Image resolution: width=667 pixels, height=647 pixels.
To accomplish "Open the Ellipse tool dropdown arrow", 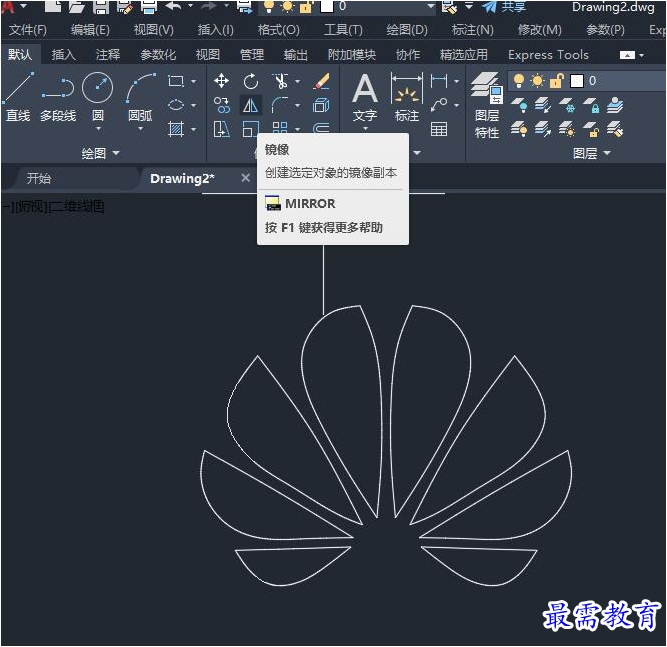I will 194,105.
